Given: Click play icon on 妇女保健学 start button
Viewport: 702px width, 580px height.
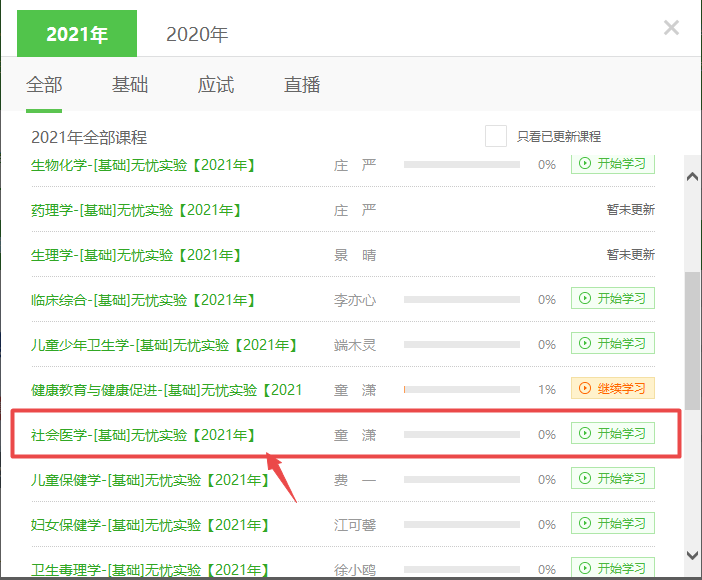Looking at the screenshot, I should (x=585, y=524).
